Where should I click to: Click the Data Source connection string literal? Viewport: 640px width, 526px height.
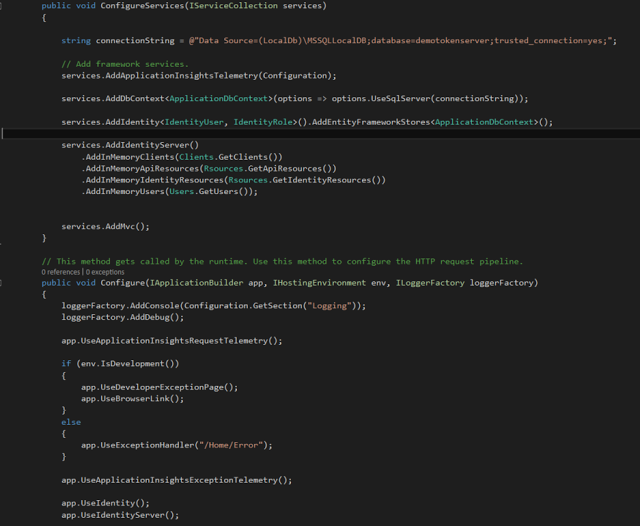tap(400, 41)
